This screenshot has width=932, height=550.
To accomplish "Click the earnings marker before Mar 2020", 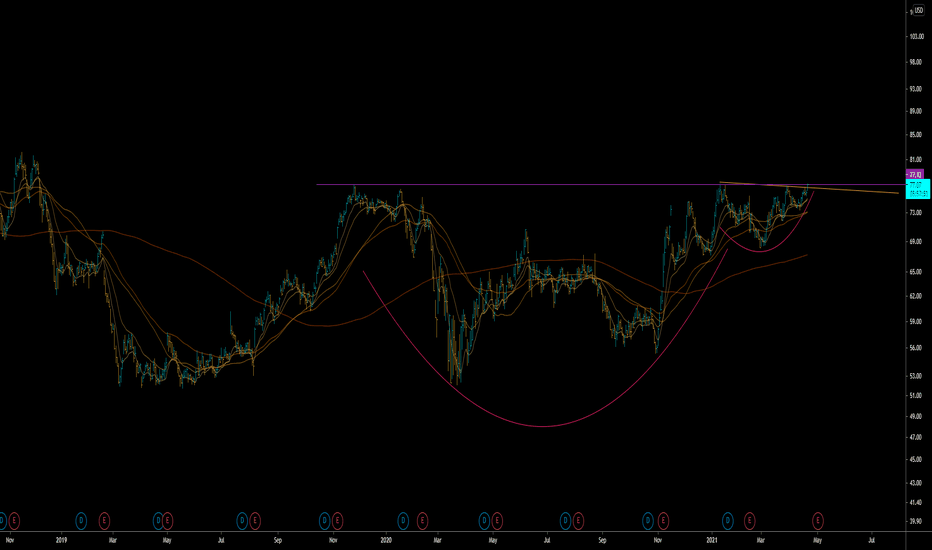I will pyautogui.click(x=422, y=521).
